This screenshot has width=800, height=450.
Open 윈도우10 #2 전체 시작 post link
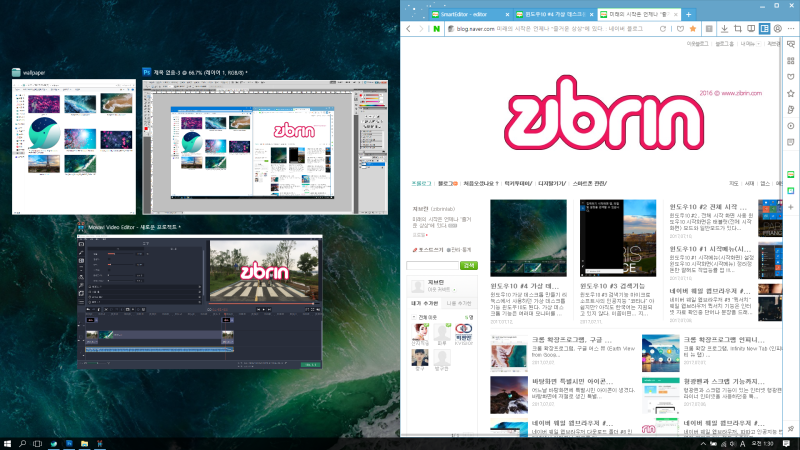(x=708, y=207)
